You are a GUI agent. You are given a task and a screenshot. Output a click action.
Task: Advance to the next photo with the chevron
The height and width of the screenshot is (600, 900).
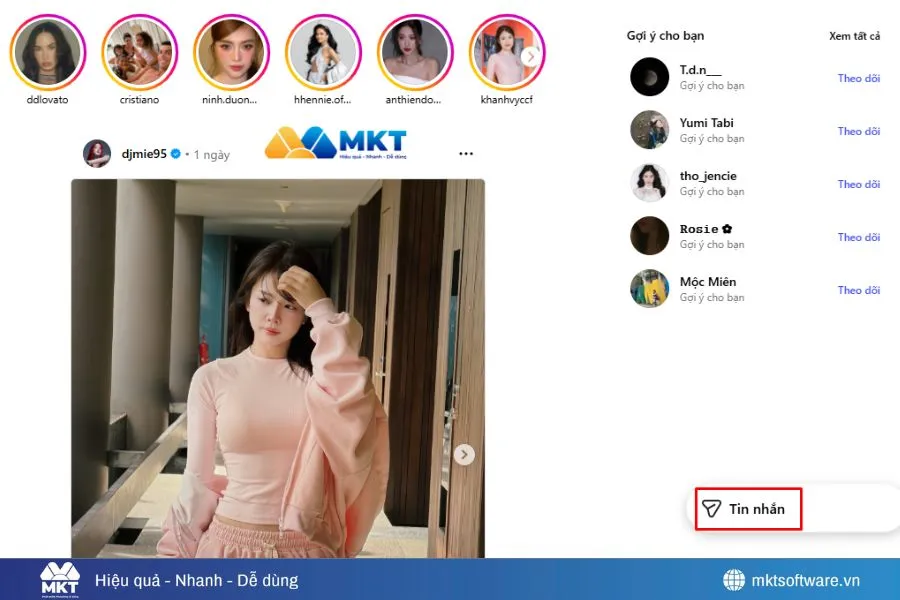click(x=463, y=454)
